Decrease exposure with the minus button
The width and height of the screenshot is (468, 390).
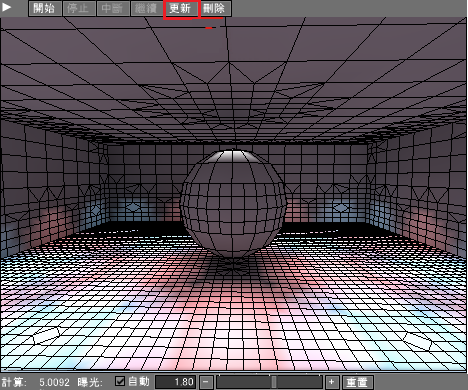click(x=207, y=382)
